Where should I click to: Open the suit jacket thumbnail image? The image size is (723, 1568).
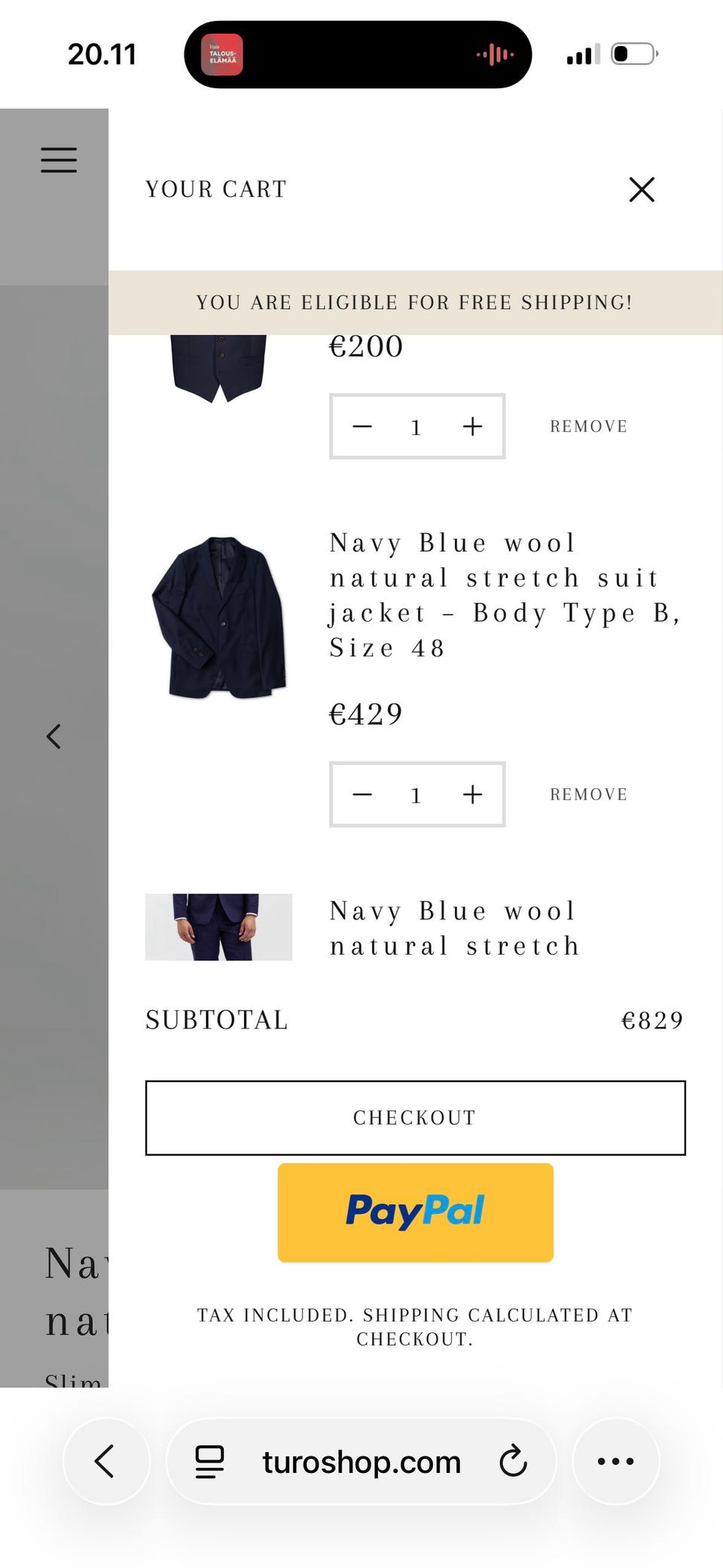[x=219, y=618]
